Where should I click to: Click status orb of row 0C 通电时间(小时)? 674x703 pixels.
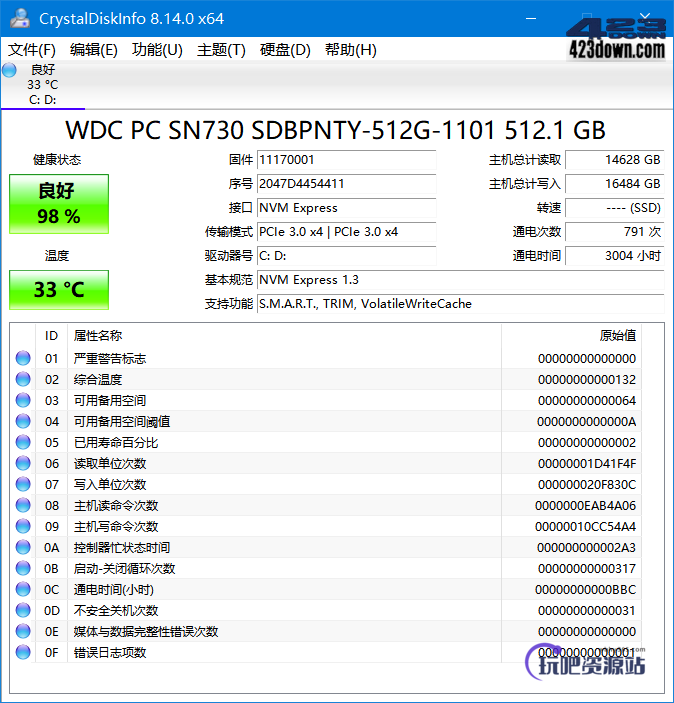(x=23, y=589)
